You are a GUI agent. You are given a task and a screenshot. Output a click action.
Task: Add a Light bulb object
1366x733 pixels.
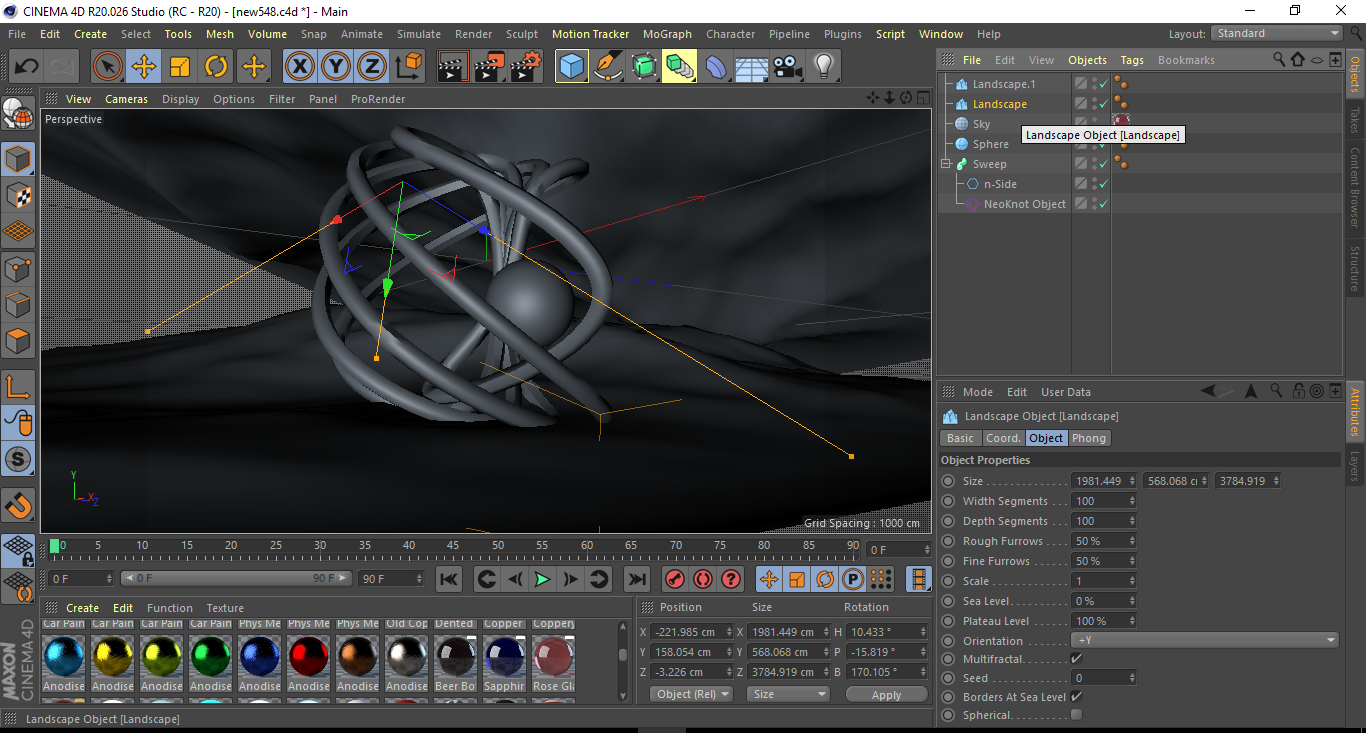[x=824, y=67]
